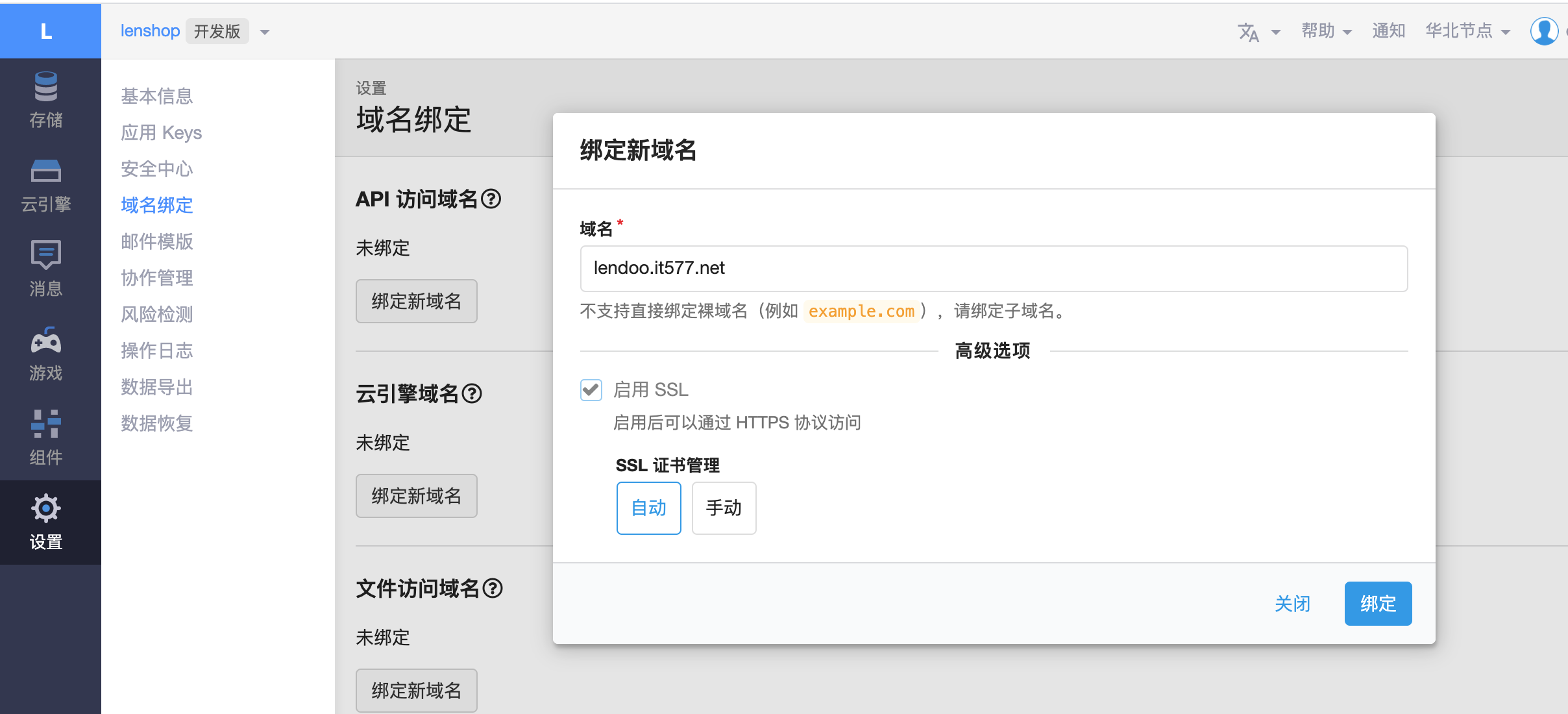Click the 绑定 confirm button
This screenshot has width=1568, height=714.
[x=1377, y=604]
